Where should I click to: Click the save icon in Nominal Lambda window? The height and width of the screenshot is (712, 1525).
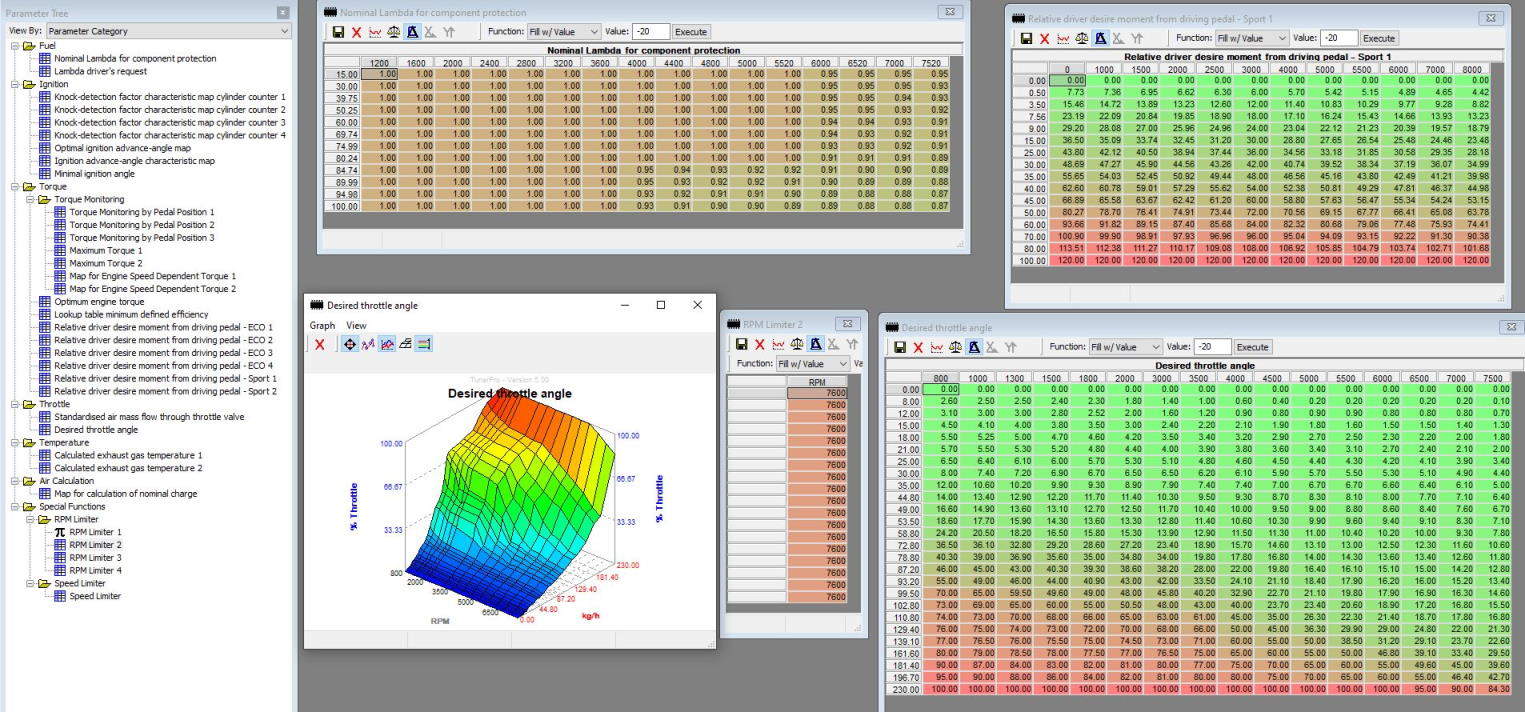(x=338, y=32)
